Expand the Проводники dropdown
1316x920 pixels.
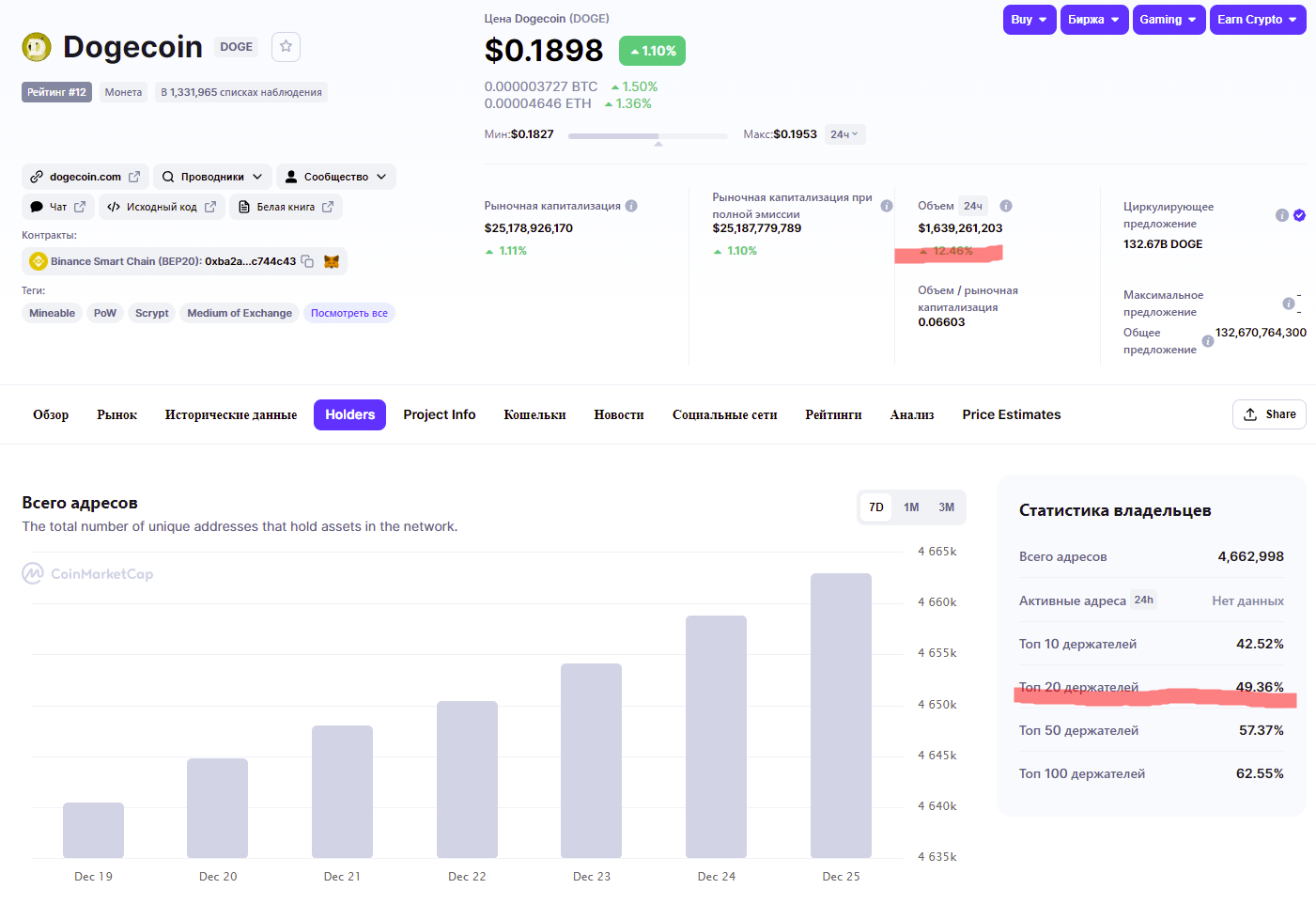212,177
